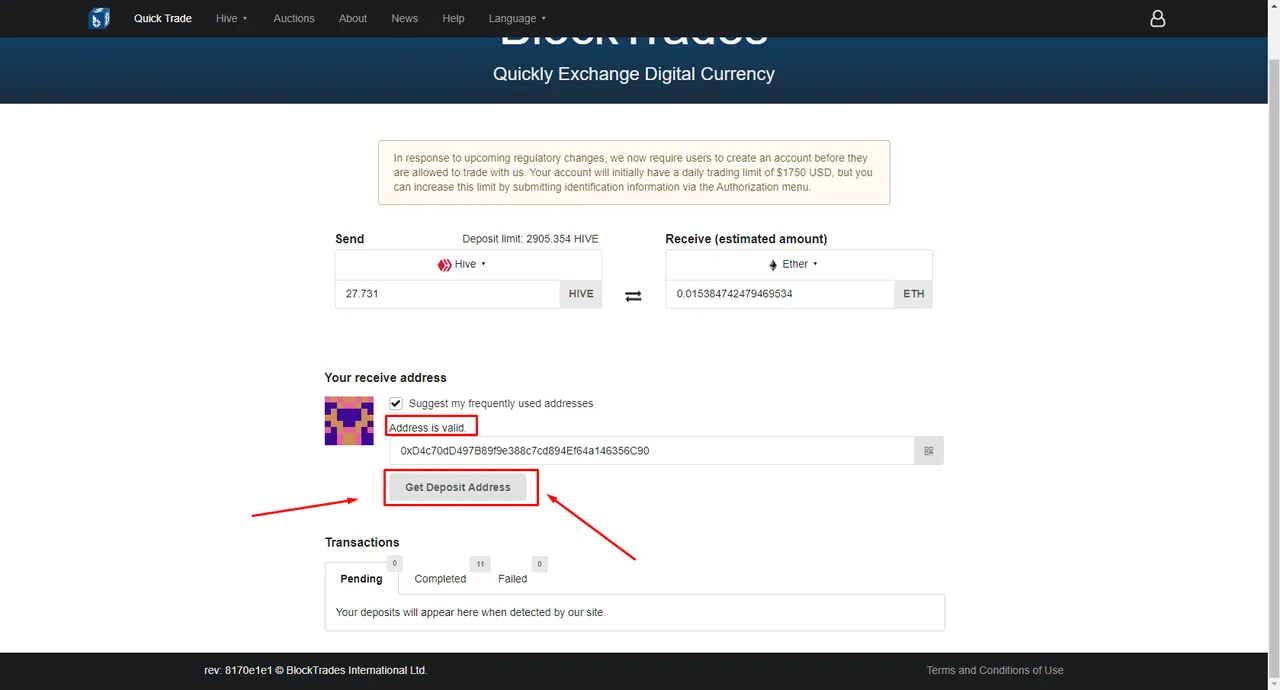Expand the Hive menu in navbar

231,18
